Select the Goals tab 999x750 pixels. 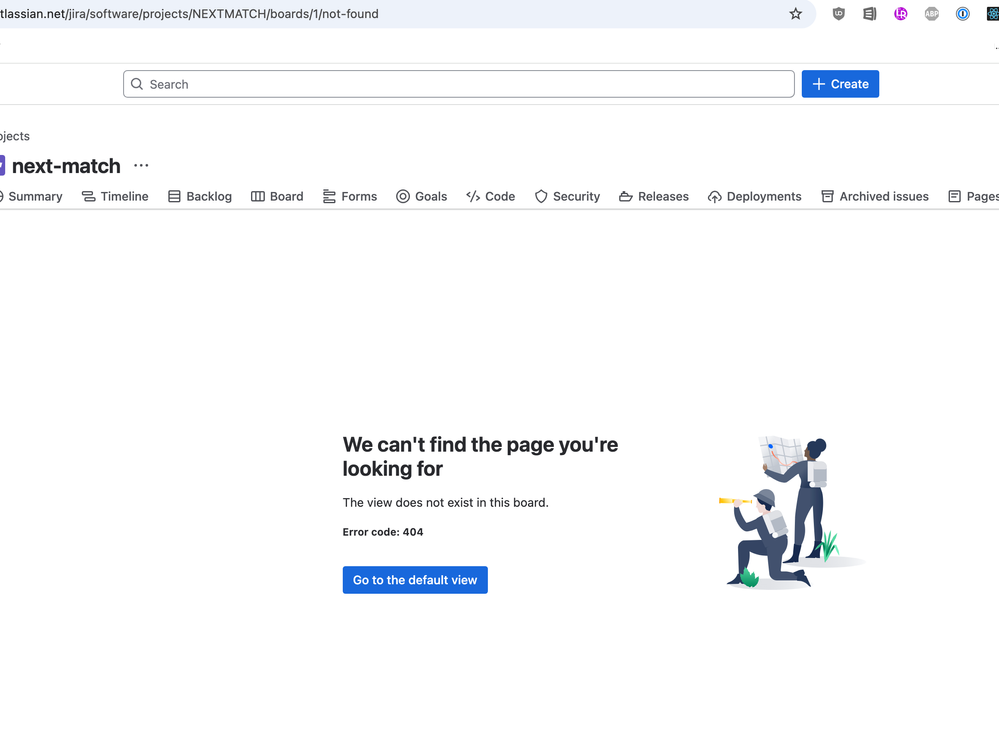point(422,196)
